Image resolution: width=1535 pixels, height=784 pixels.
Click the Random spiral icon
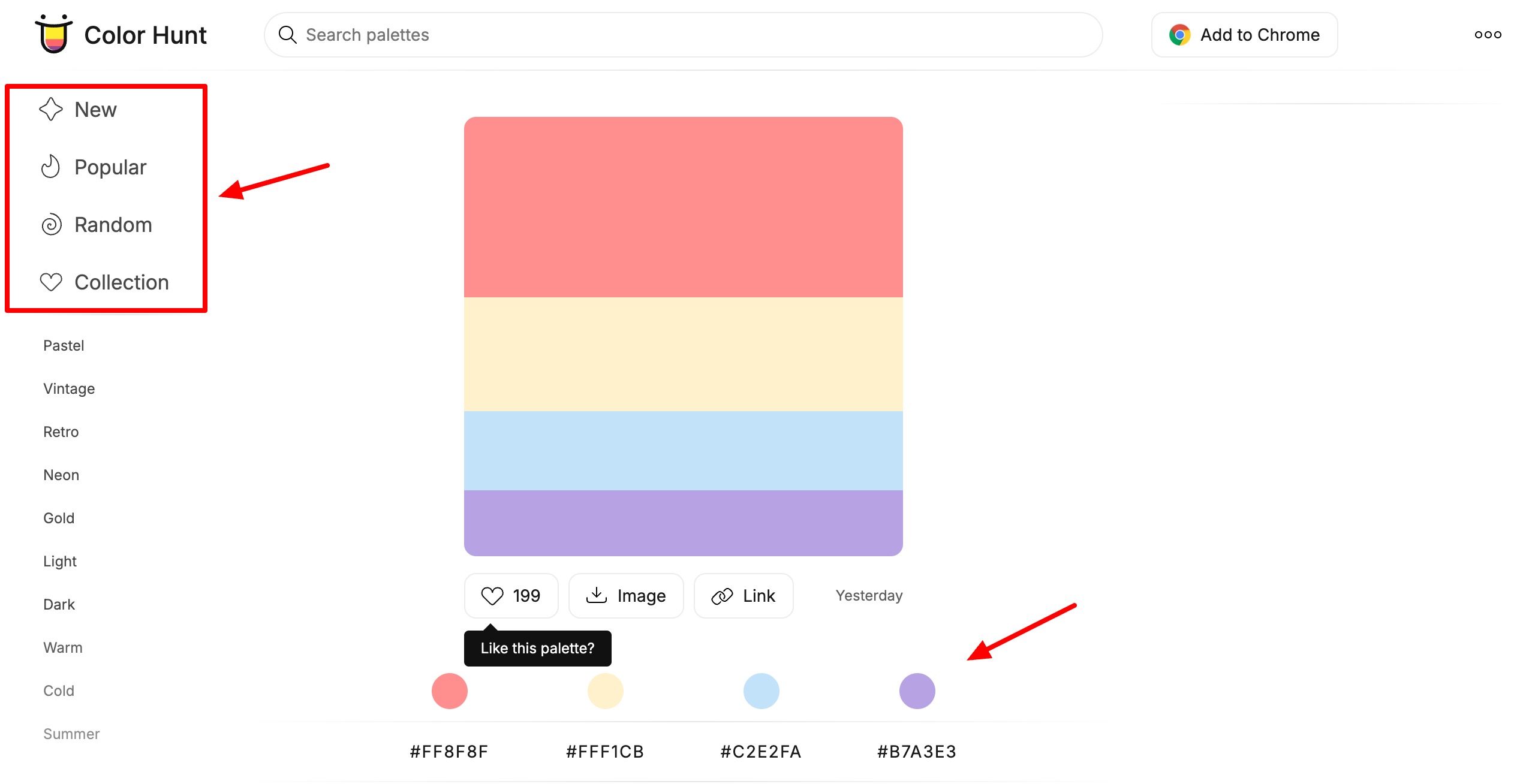coord(52,225)
